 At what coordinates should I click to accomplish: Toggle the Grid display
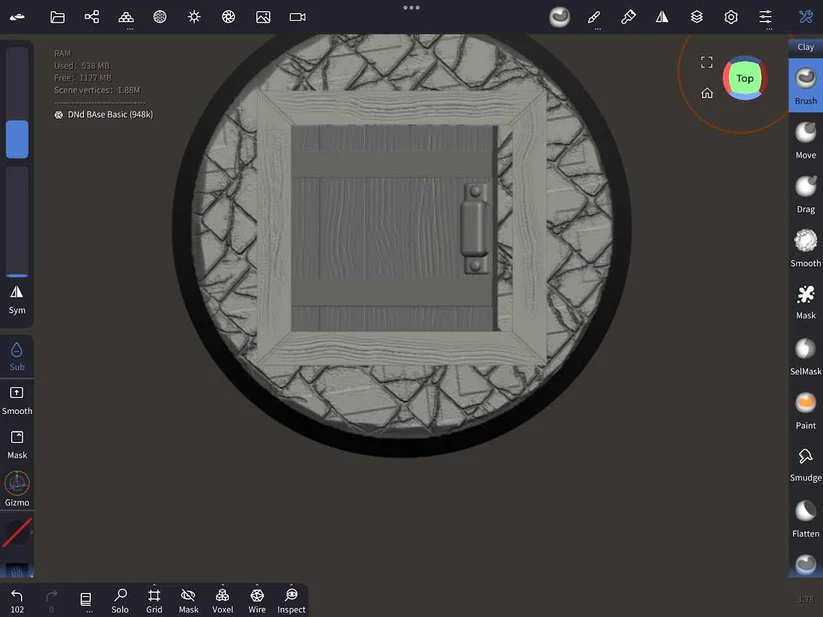click(154, 600)
